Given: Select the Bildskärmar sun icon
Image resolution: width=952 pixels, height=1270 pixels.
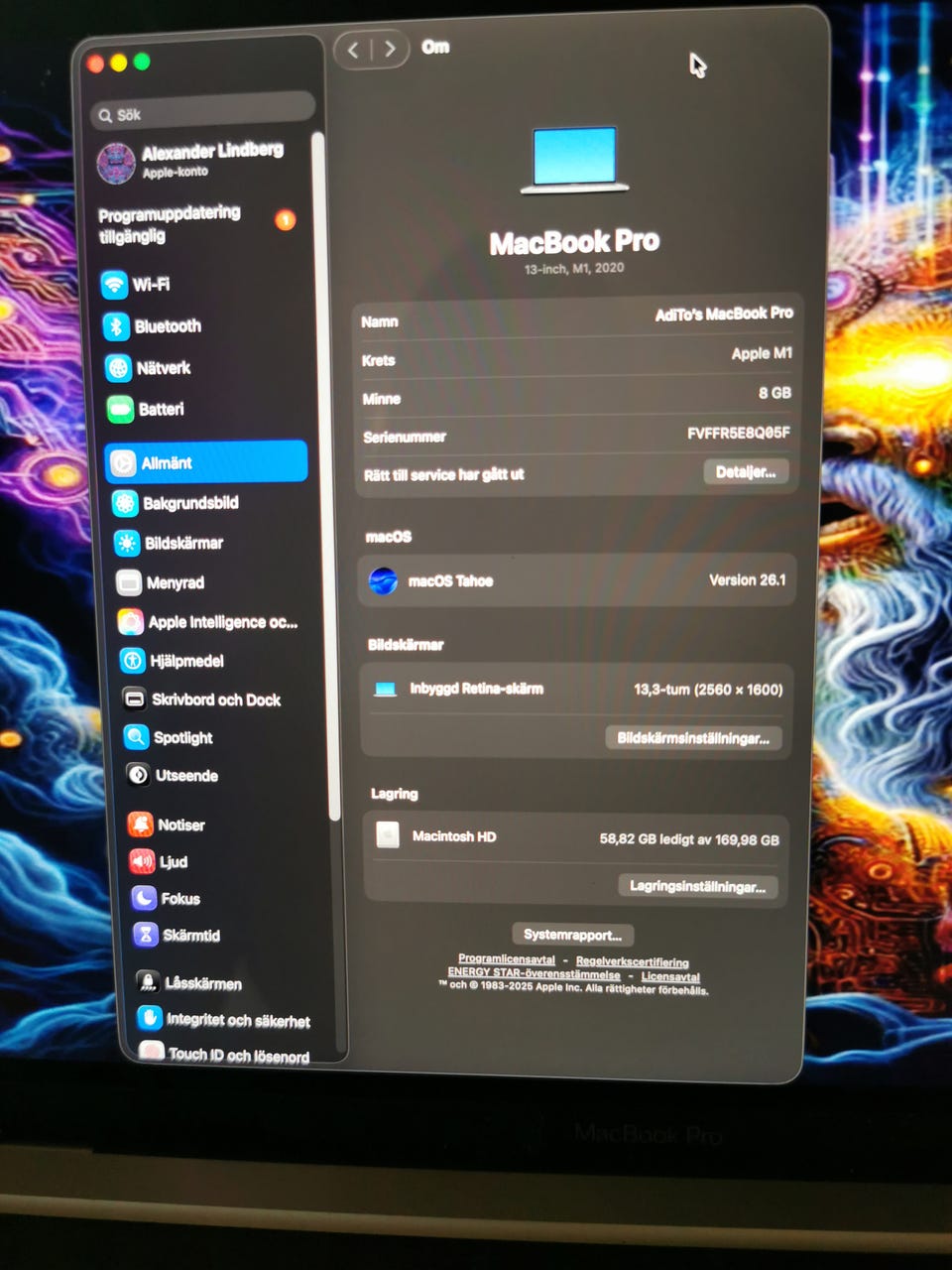Looking at the screenshot, I should pos(127,543).
